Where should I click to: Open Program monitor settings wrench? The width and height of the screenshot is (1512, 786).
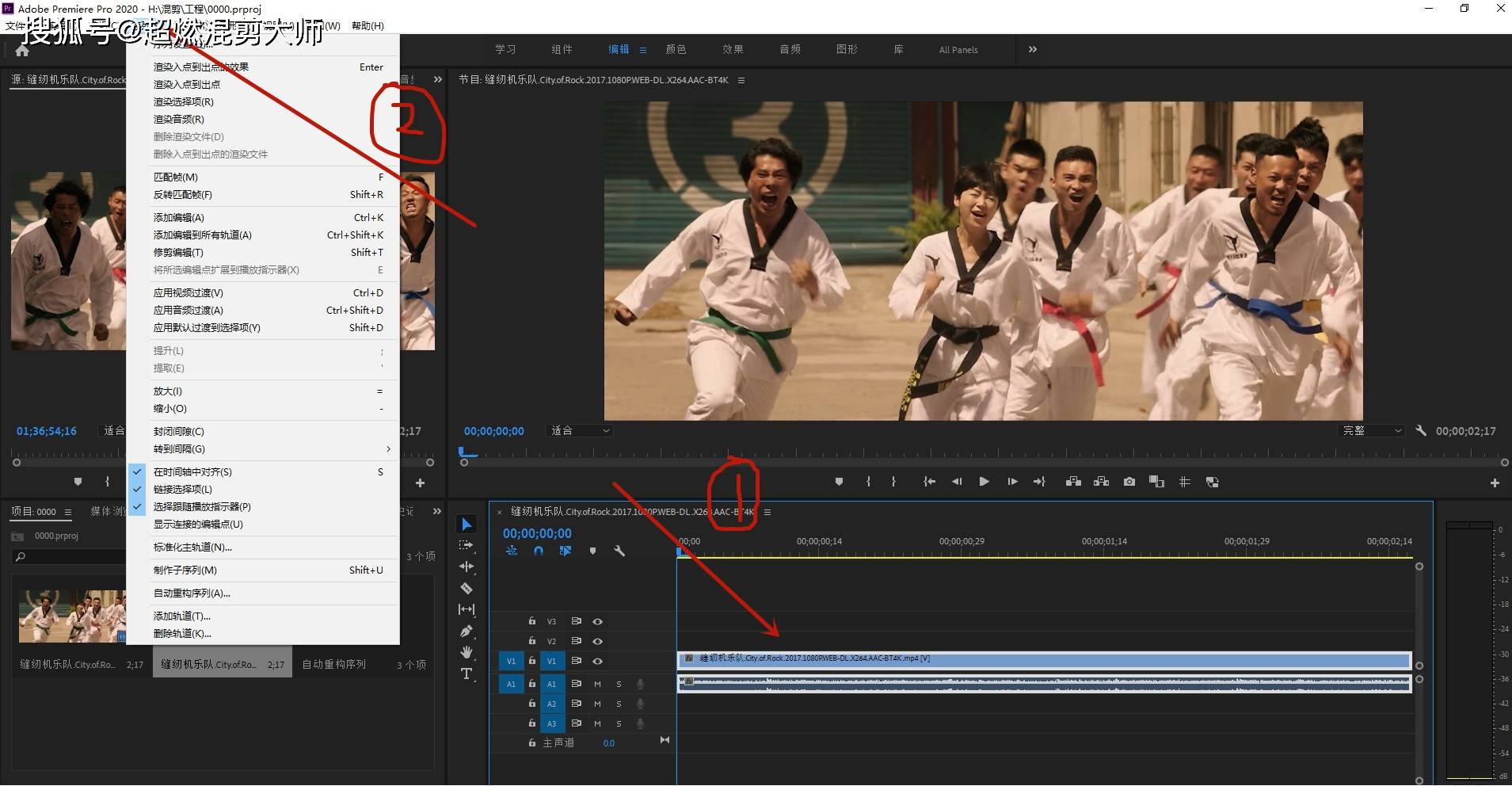point(1421,431)
